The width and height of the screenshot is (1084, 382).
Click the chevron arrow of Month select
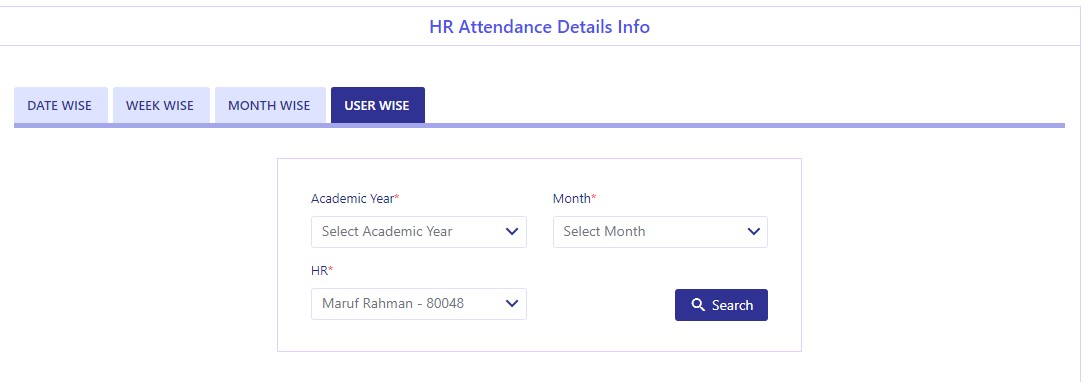[754, 231]
